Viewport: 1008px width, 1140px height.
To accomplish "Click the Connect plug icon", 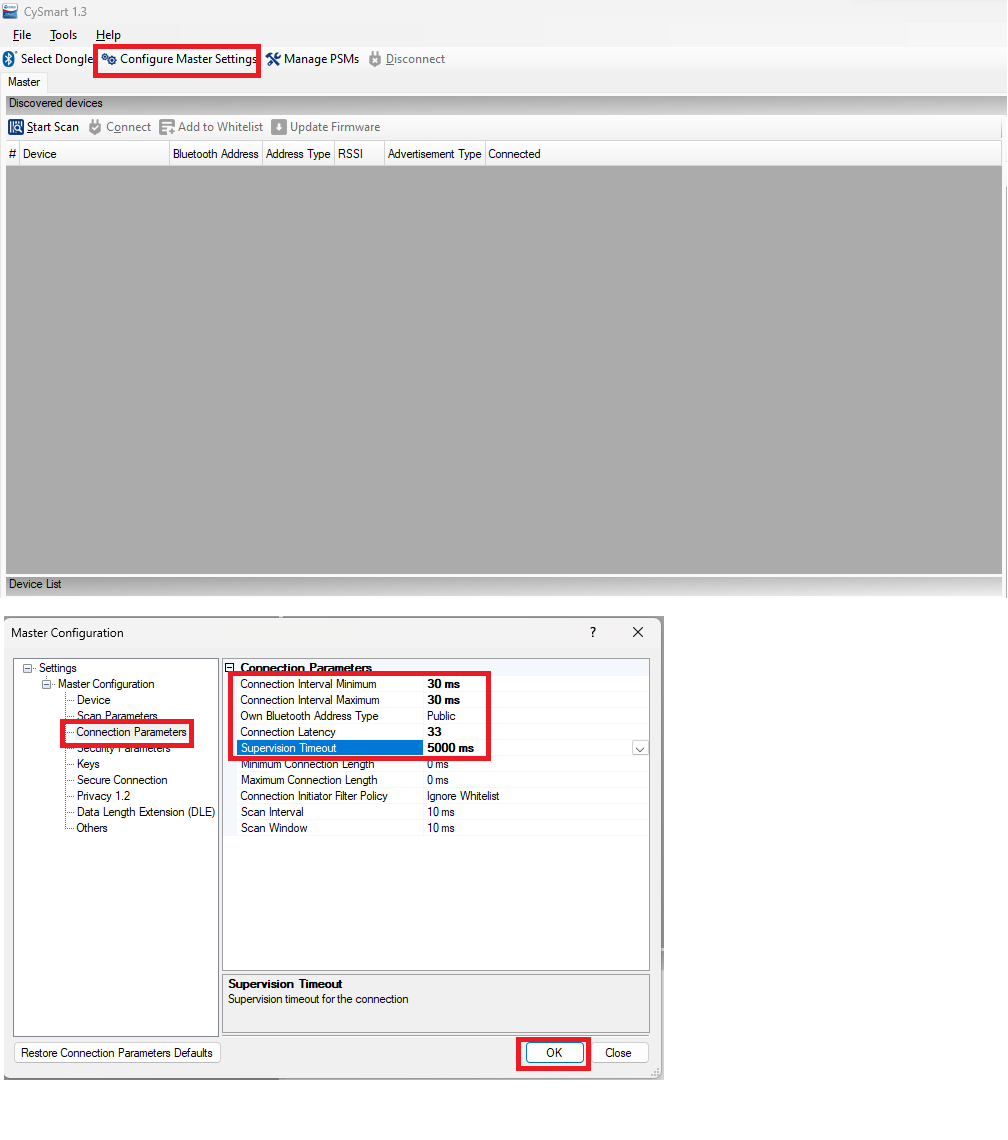I will [x=95, y=127].
